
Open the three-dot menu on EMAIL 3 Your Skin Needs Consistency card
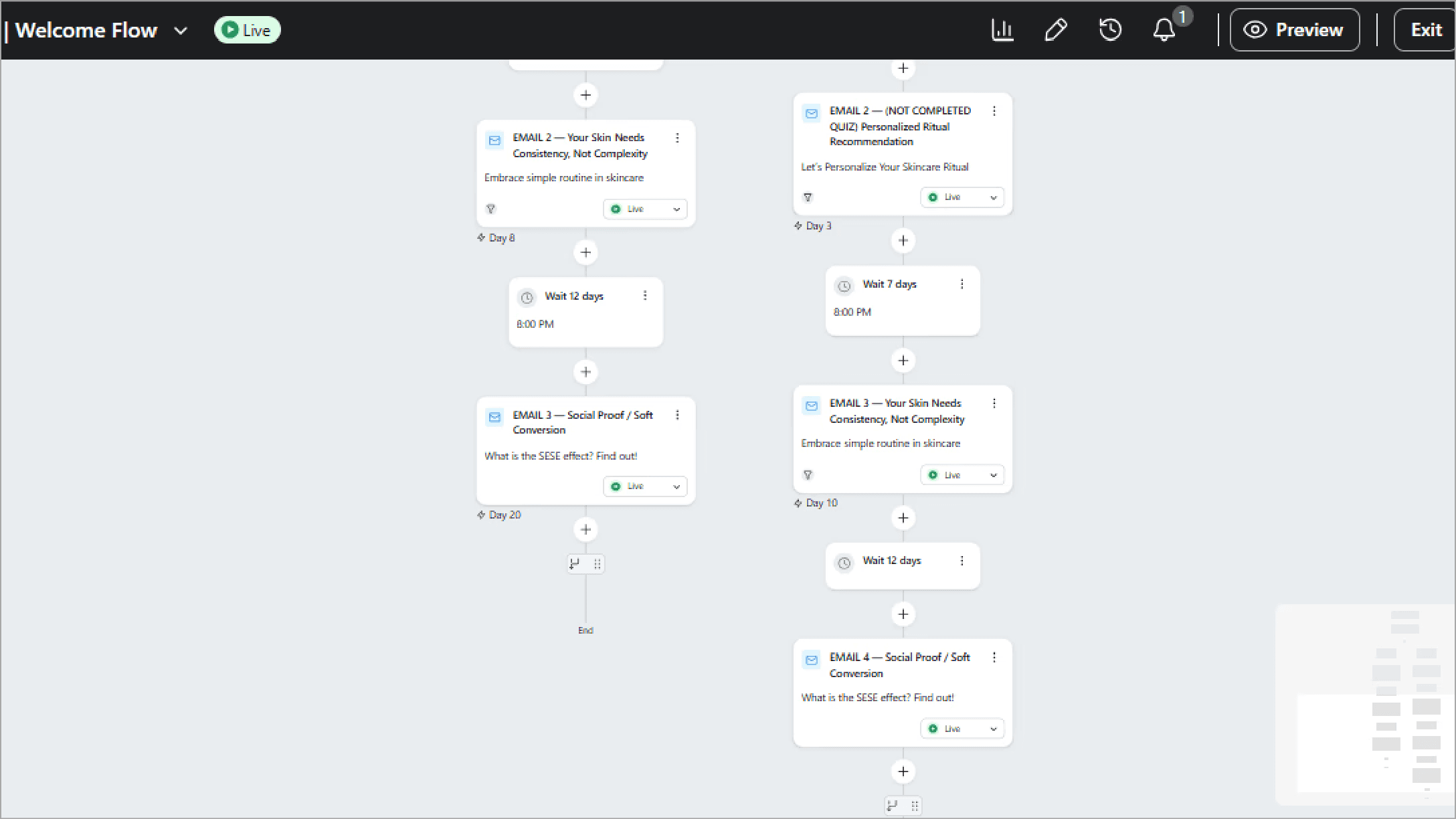(x=994, y=403)
